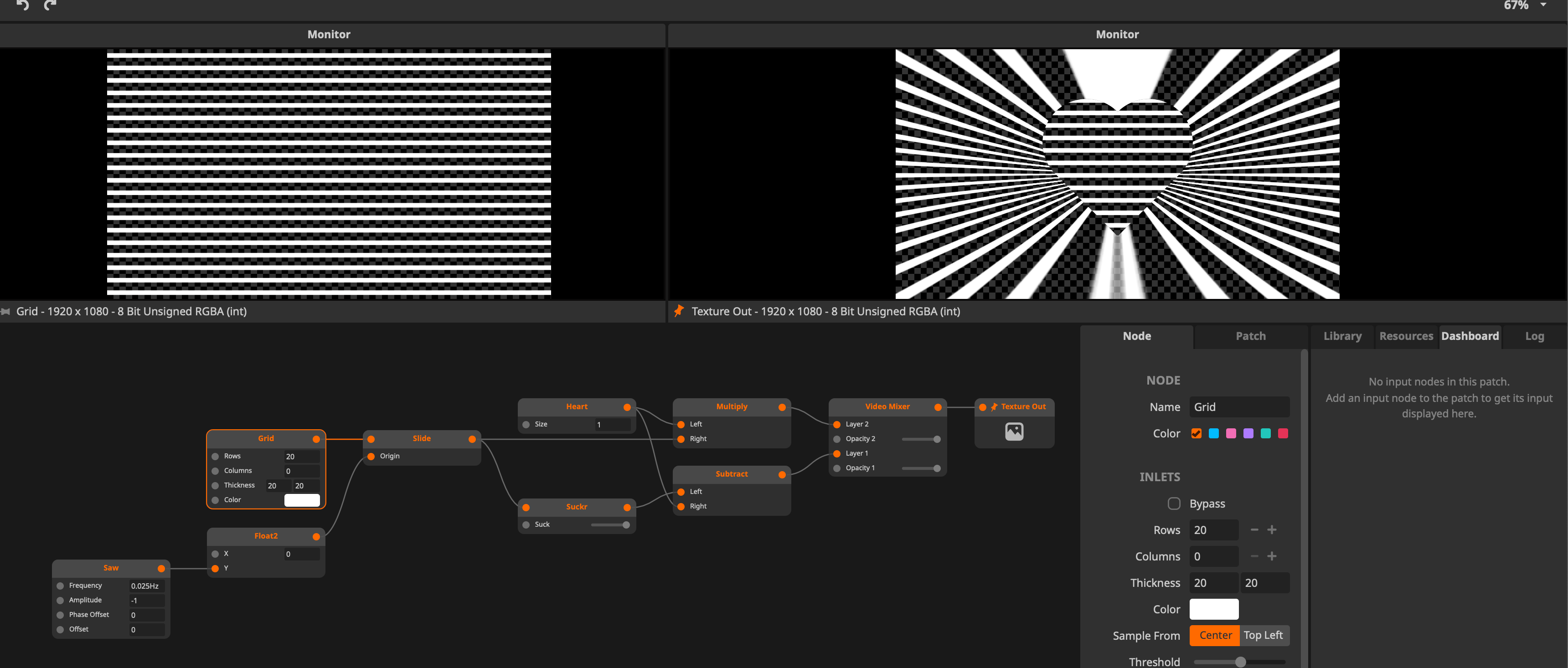Select Center for Sample From
The width and height of the screenshot is (1568, 668).
(x=1215, y=635)
